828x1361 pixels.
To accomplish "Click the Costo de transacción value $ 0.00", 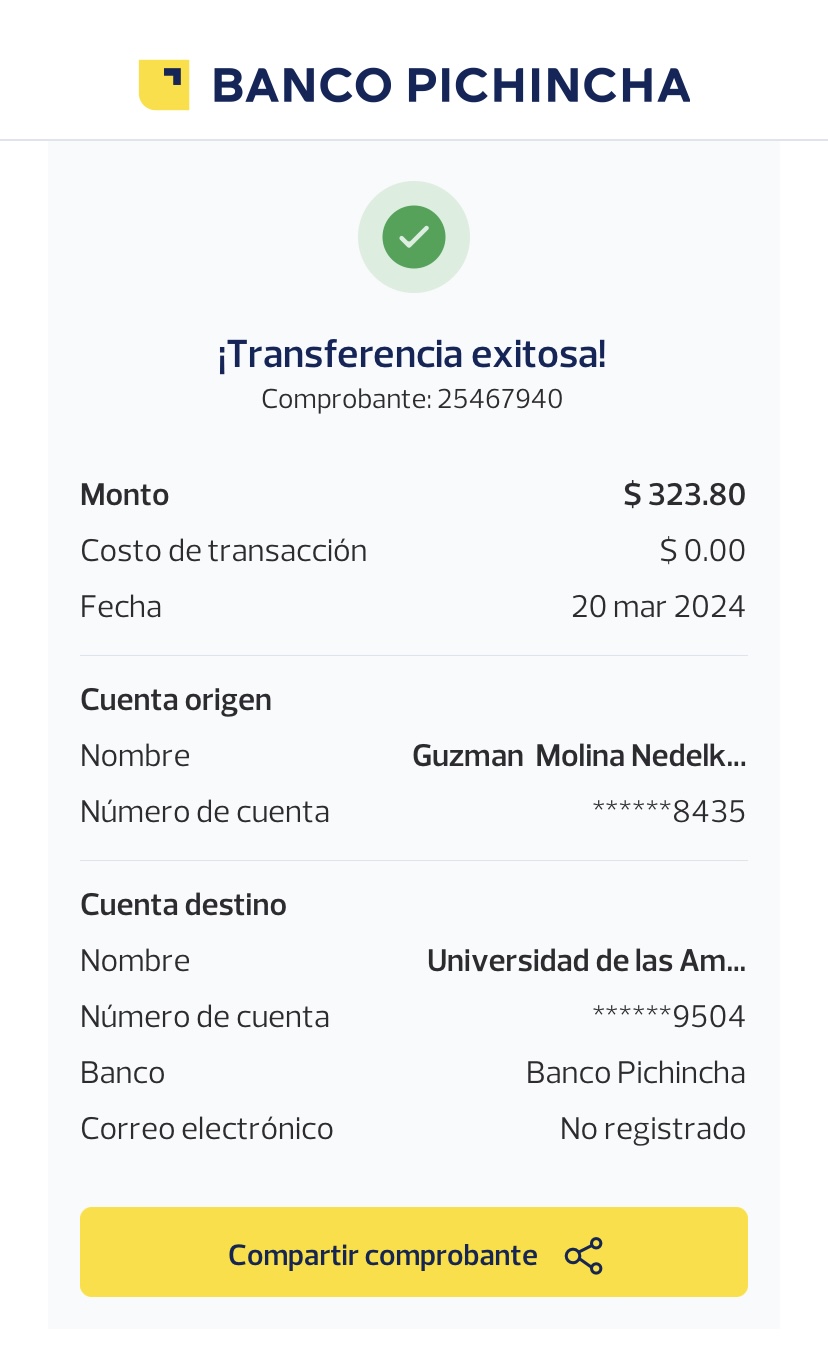I will [x=702, y=551].
